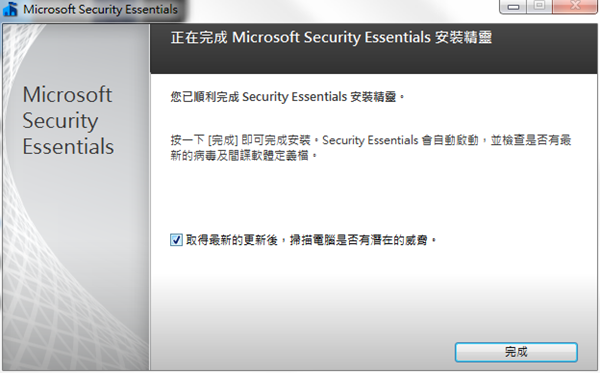Viewport: 600px width, 373px height.
Task: Click the greyed-out maximize window button
Action: click(x=540, y=6)
